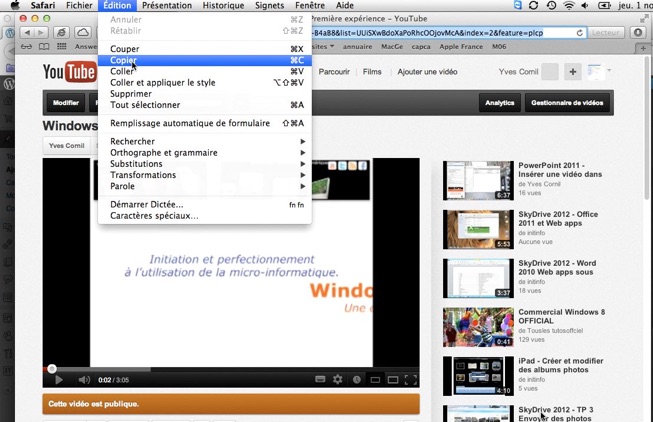Click the battery status menu bar icon

[x=604, y=5]
